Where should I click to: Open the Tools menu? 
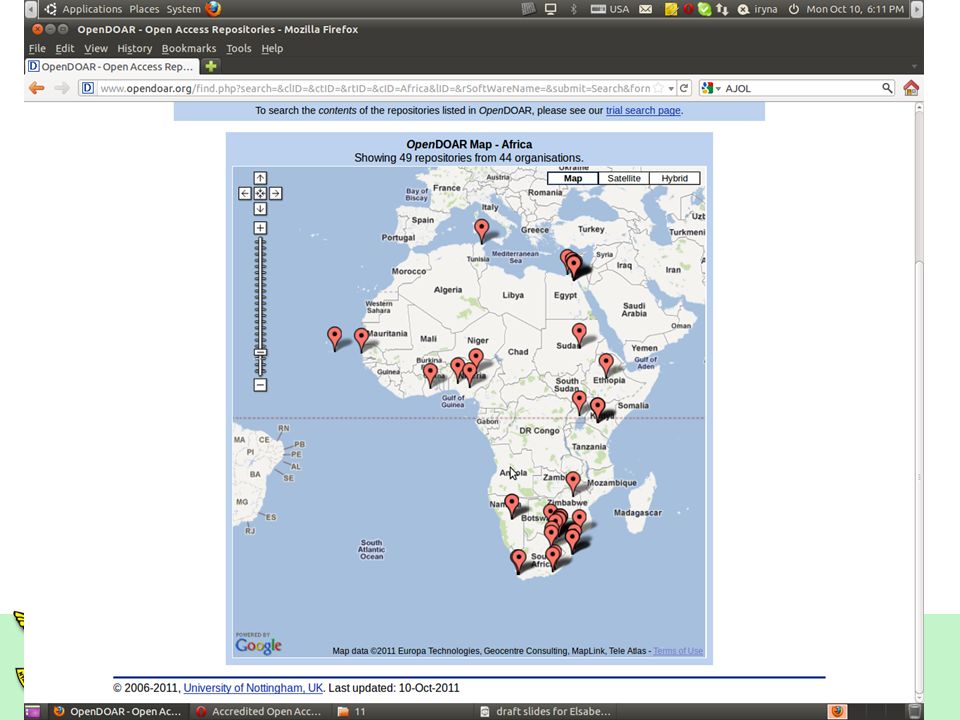pyautogui.click(x=239, y=48)
